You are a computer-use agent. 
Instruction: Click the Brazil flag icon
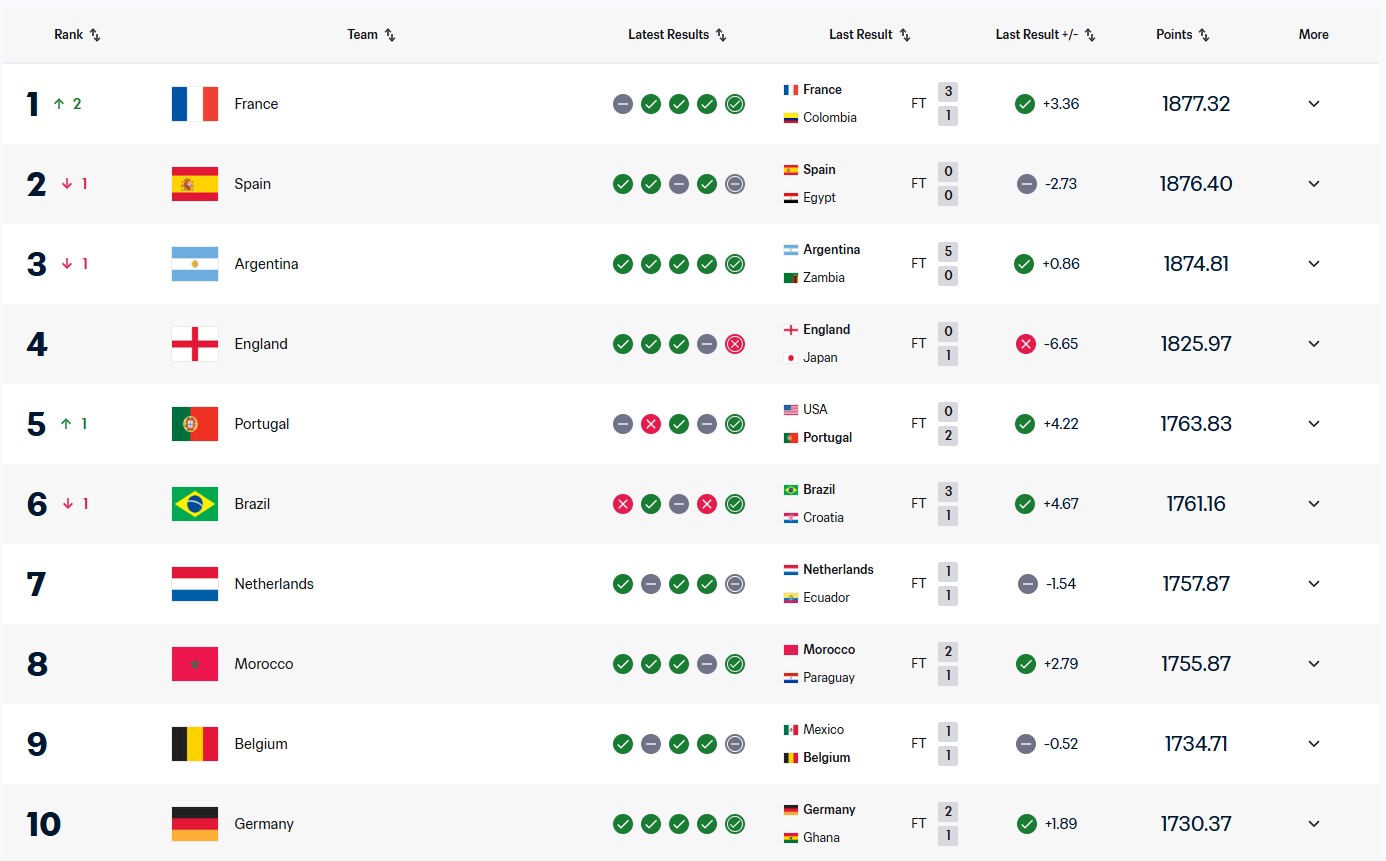(x=195, y=504)
